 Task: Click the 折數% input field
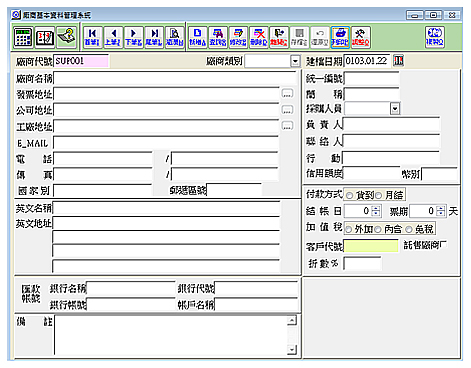point(362,263)
